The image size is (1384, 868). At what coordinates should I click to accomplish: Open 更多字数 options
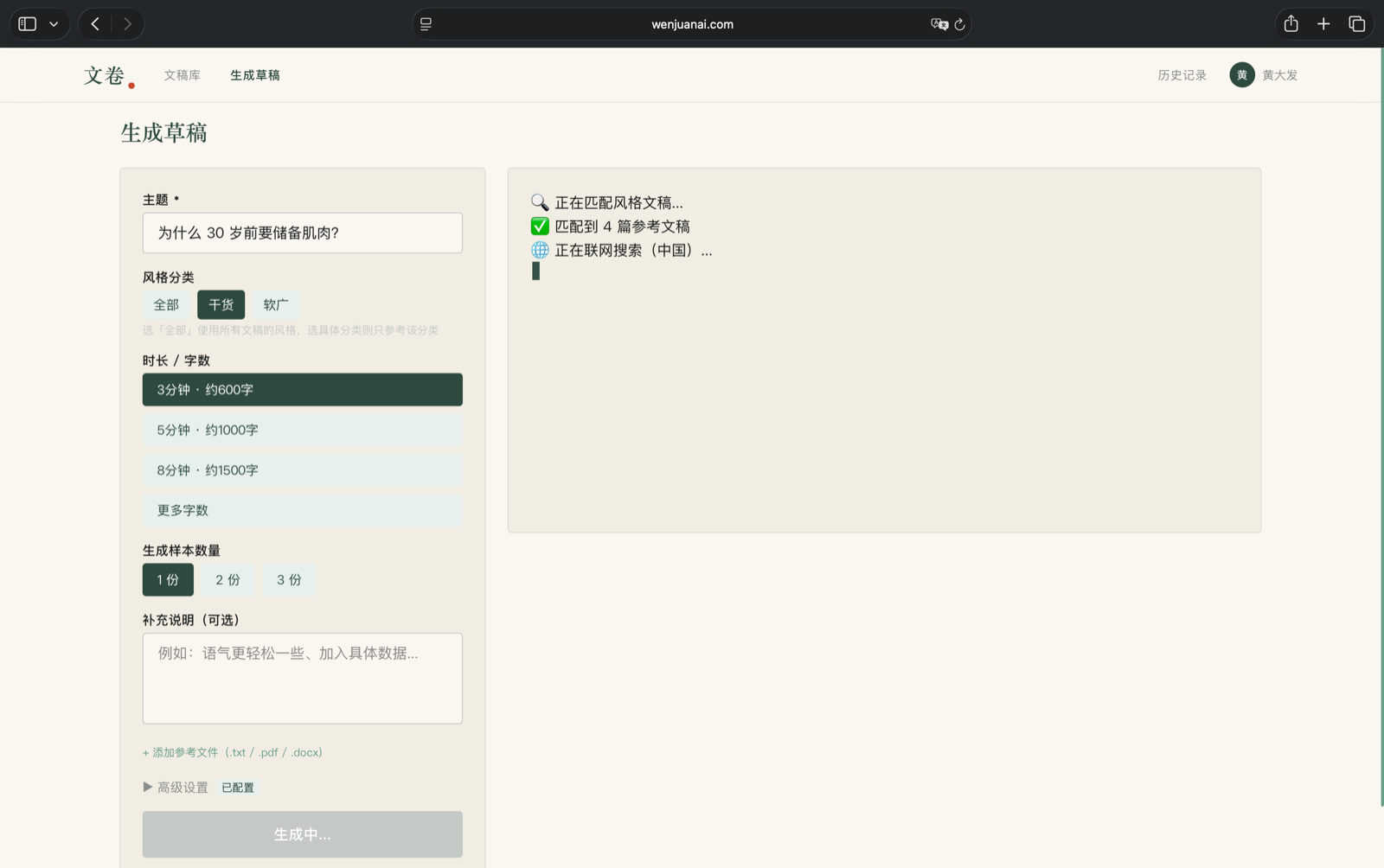(x=303, y=510)
